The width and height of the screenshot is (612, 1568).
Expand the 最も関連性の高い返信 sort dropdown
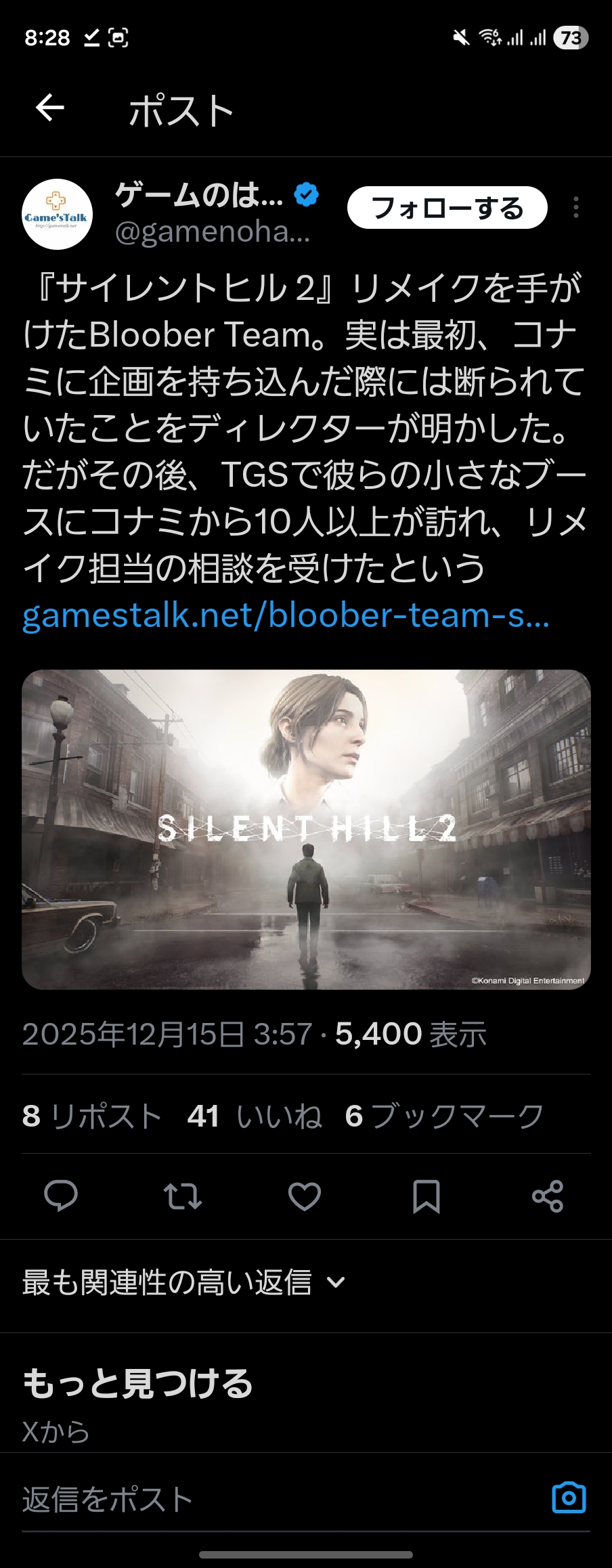(184, 1282)
